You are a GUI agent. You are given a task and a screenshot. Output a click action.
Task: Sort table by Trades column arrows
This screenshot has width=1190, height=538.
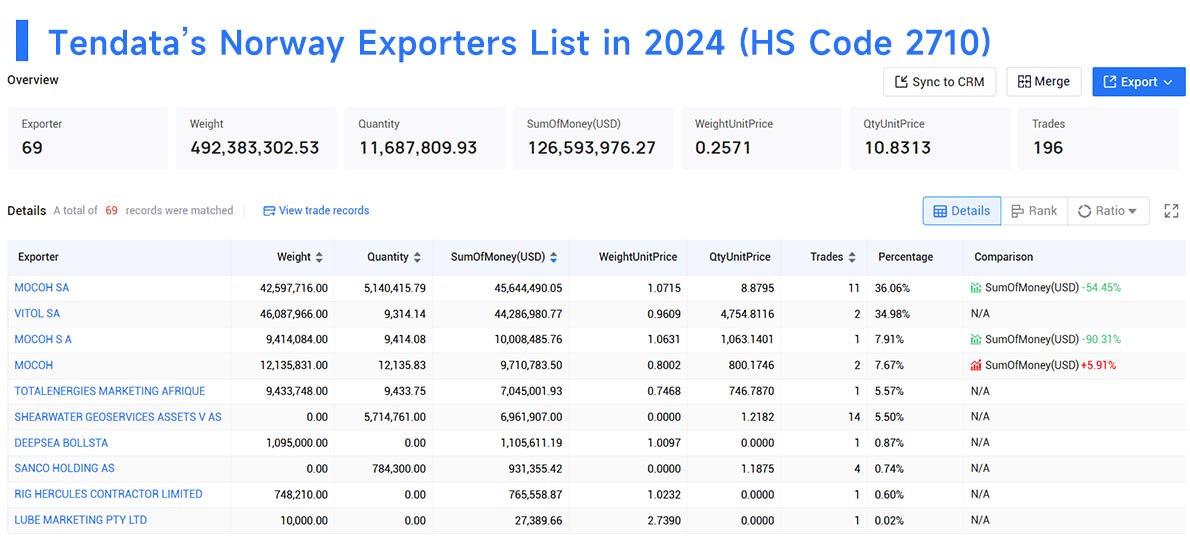point(852,257)
